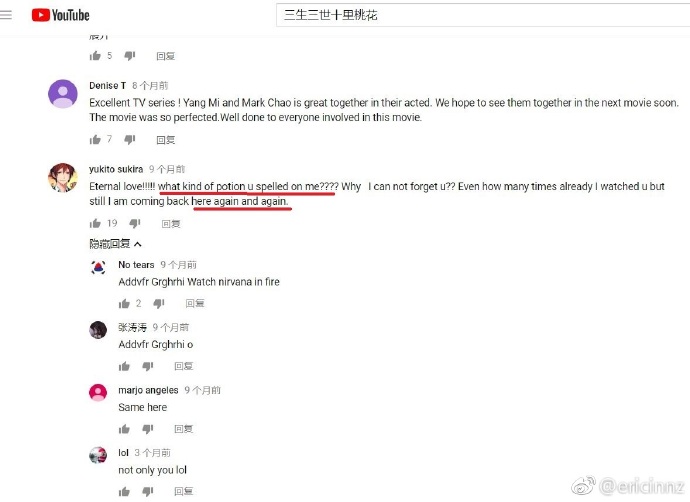Reply to Denise T's comment via 回复
Screen dimensions: 690x502
165,140
